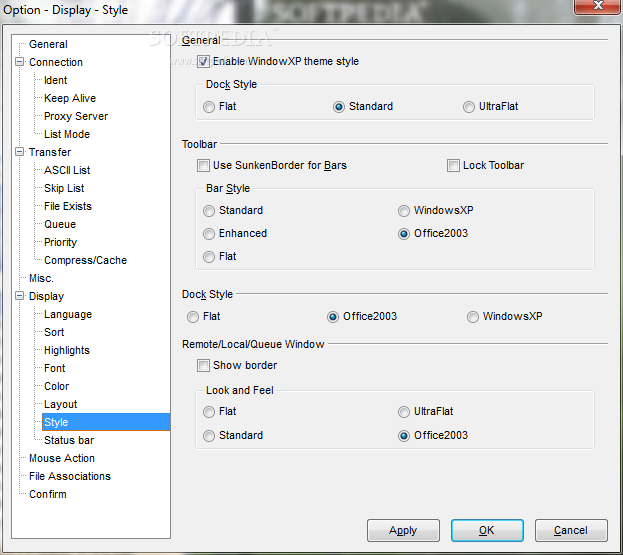Open Queue settings
The width and height of the screenshot is (623, 555).
coord(60,224)
